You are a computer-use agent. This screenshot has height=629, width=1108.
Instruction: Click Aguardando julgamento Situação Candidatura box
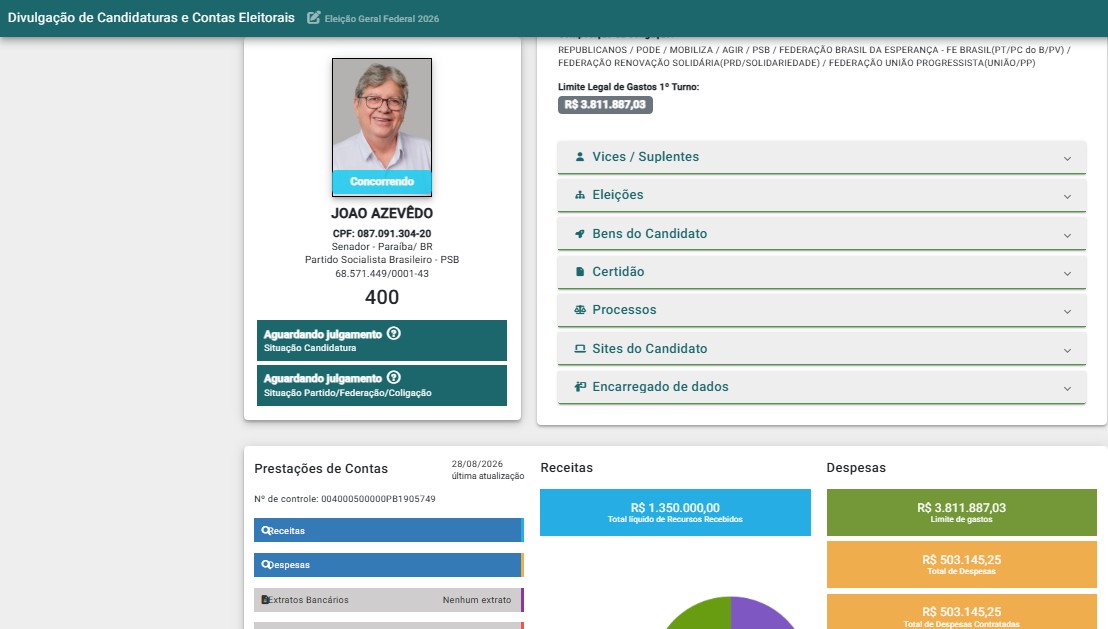[382, 340]
